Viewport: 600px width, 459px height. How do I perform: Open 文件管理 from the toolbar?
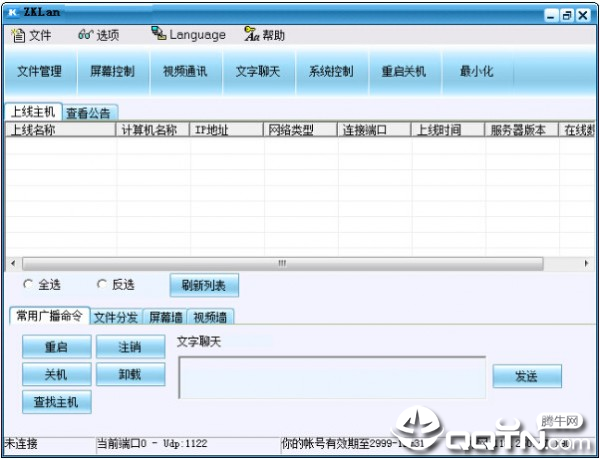coord(39,72)
